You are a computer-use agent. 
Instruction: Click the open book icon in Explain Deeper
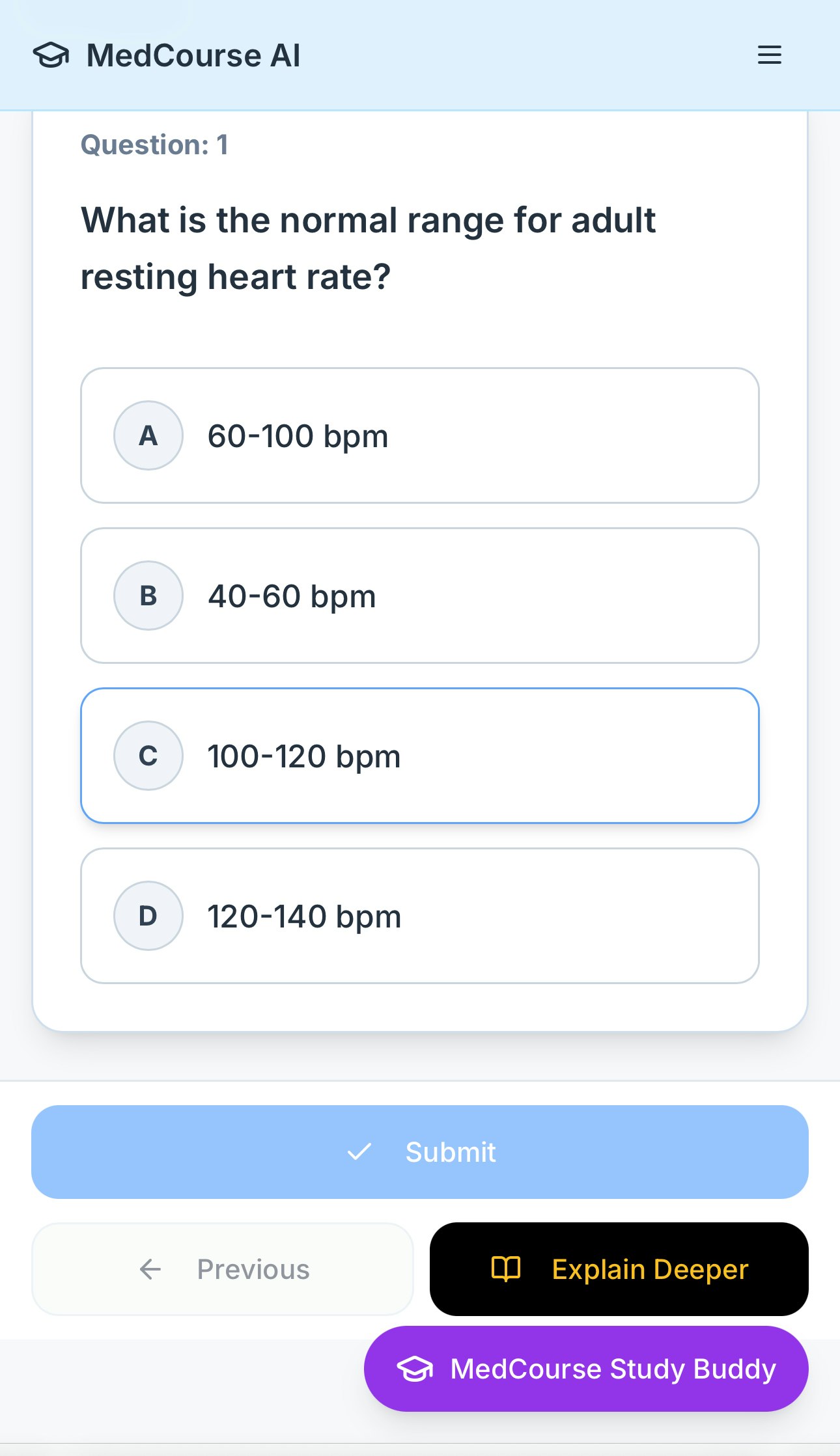(x=506, y=1269)
